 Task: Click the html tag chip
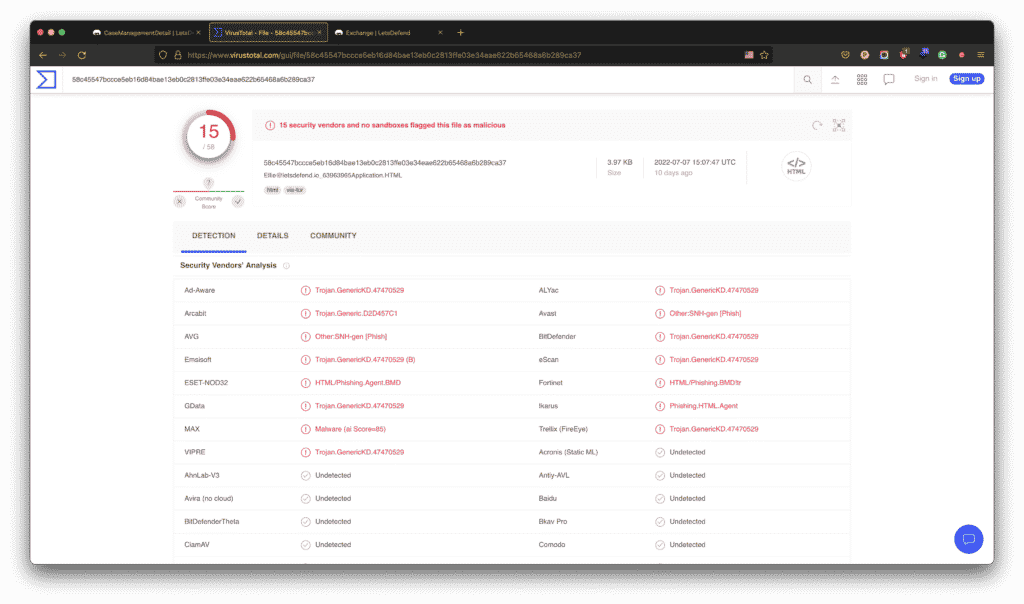click(272, 190)
